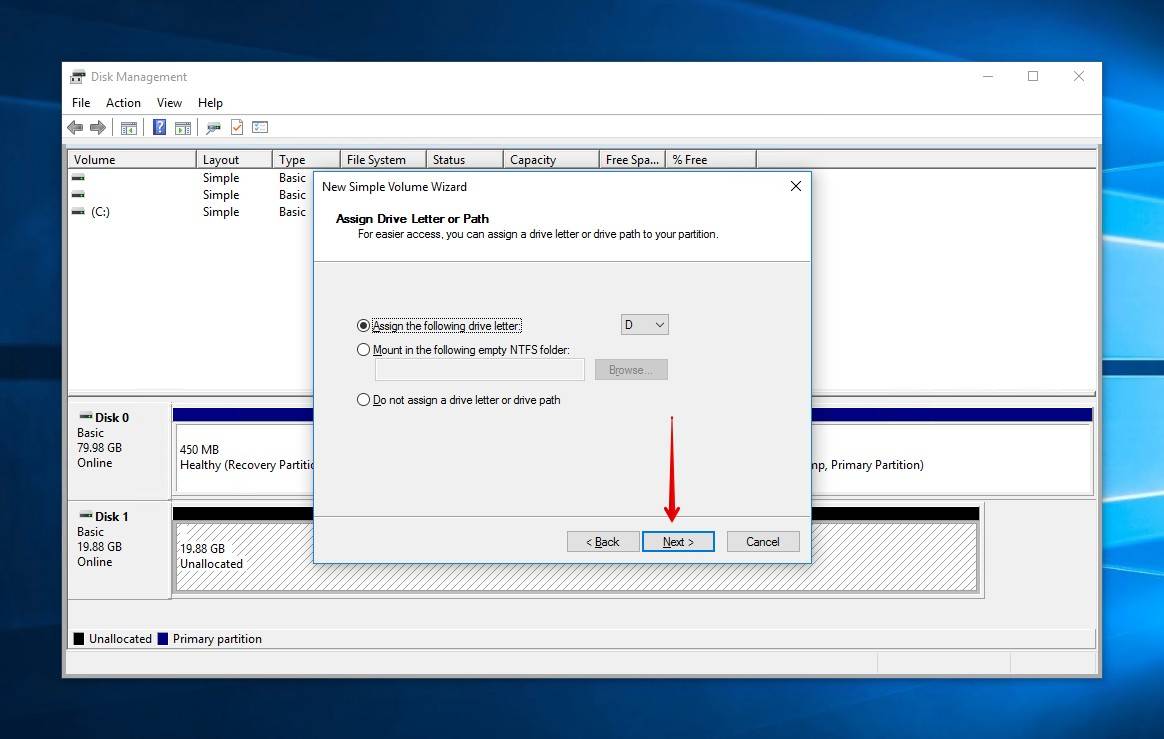Click the disk rescan icon in the toolbar
This screenshot has height=739, width=1164.
pos(212,127)
